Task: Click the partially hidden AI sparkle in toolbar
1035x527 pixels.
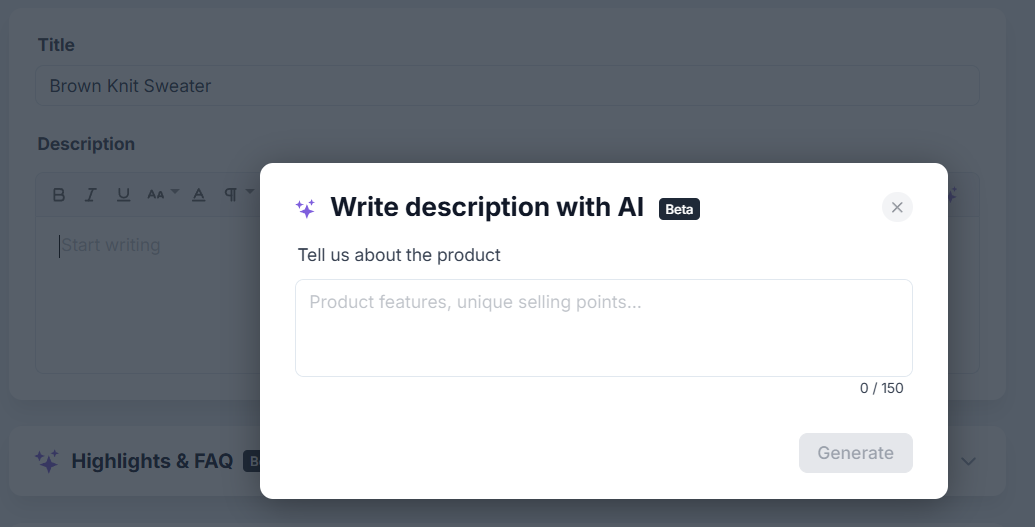Action: pyautogui.click(x=952, y=194)
